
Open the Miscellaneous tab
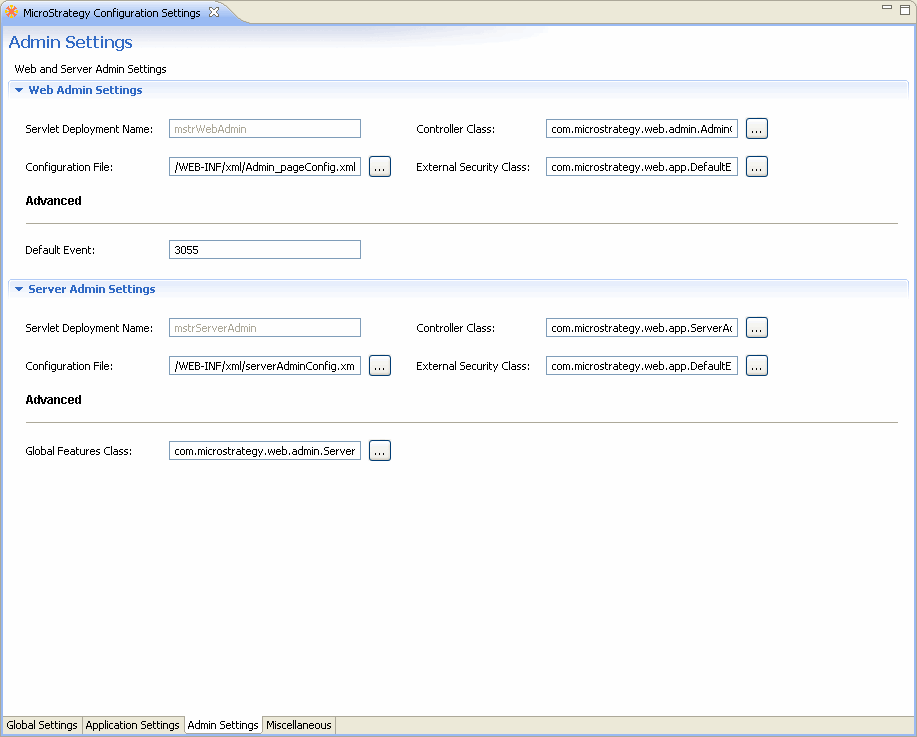299,725
